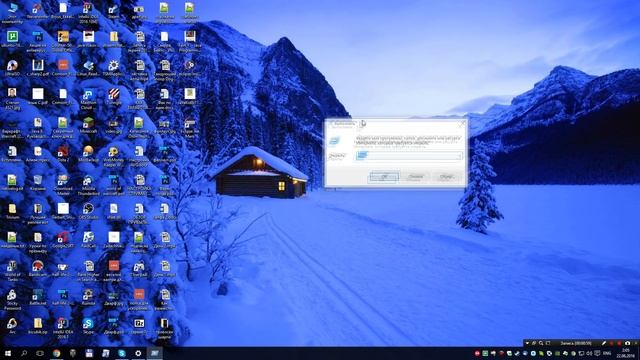The height and width of the screenshot is (360, 640).
Task: Open the Bandicam desktop shortcut
Action: pyautogui.click(x=38, y=269)
